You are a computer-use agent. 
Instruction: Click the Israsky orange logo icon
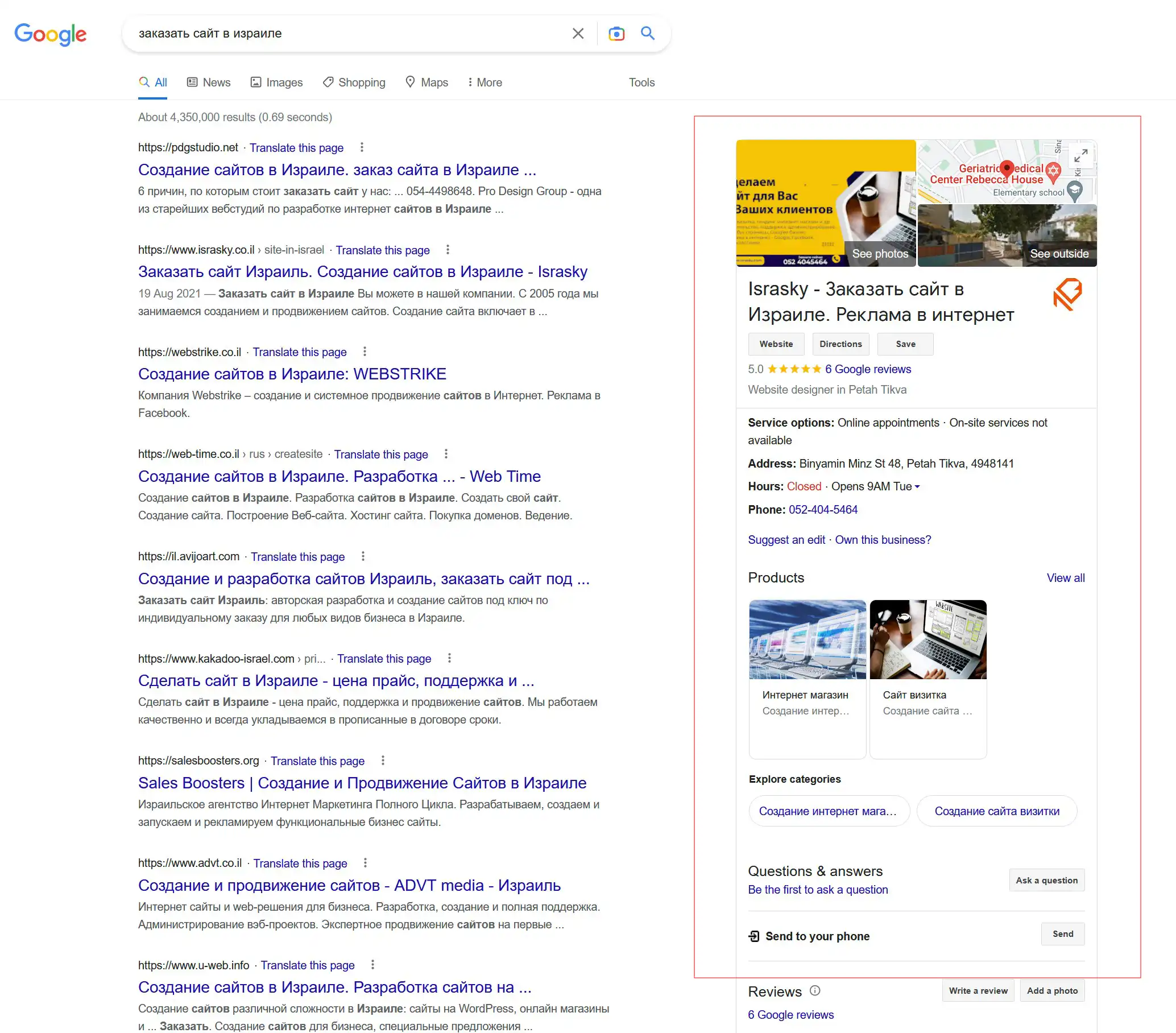coord(1067,295)
